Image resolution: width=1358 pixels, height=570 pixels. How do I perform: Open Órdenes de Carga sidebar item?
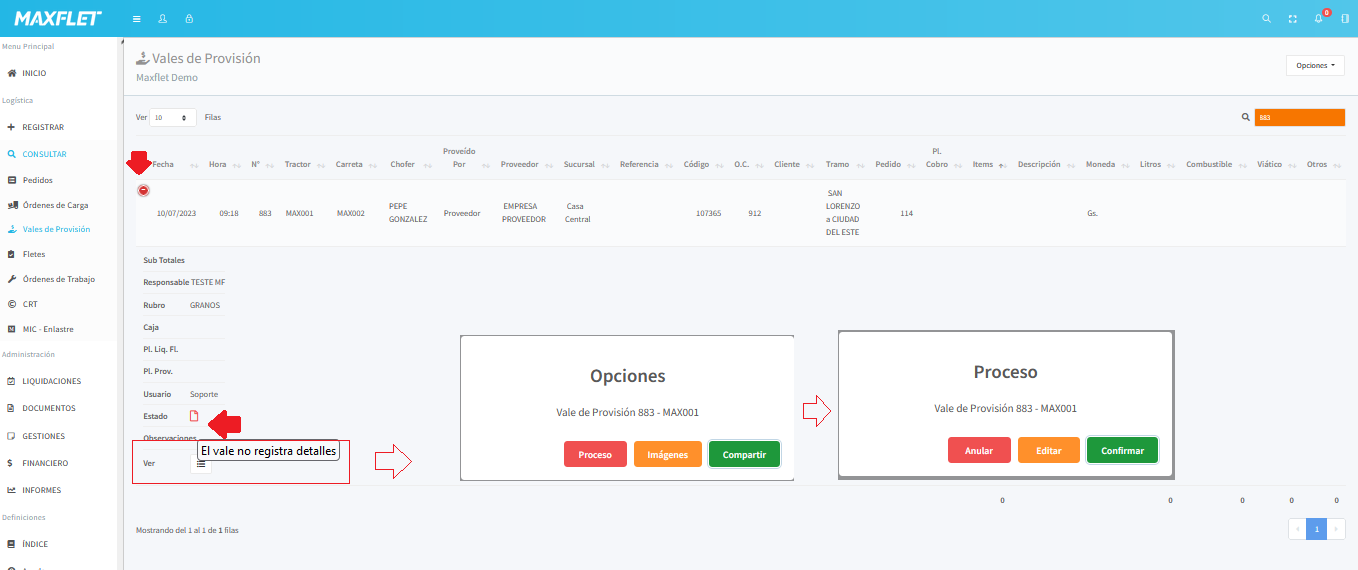[55, 205]
